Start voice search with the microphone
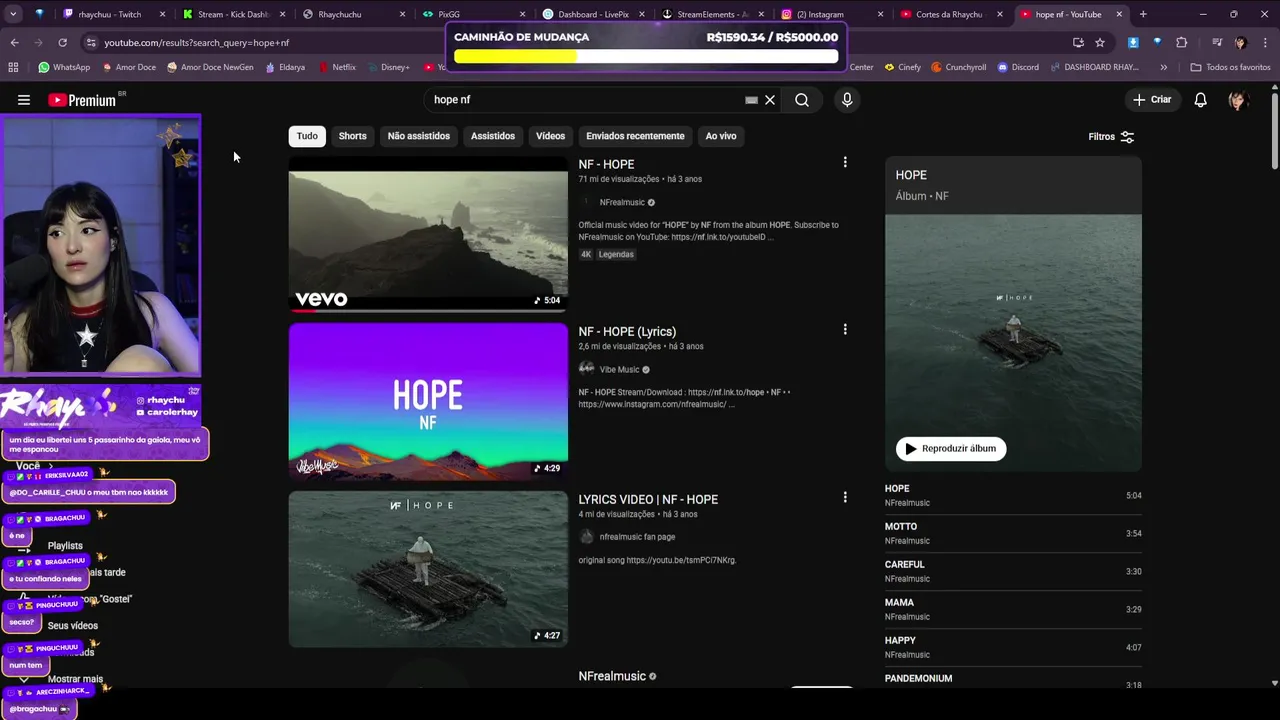 pos(847,100)
